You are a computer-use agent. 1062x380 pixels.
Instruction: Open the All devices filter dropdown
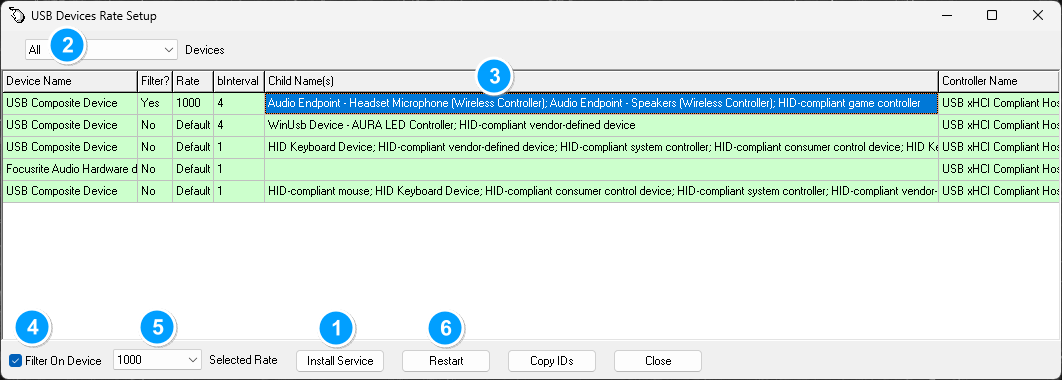coord(101,49)
